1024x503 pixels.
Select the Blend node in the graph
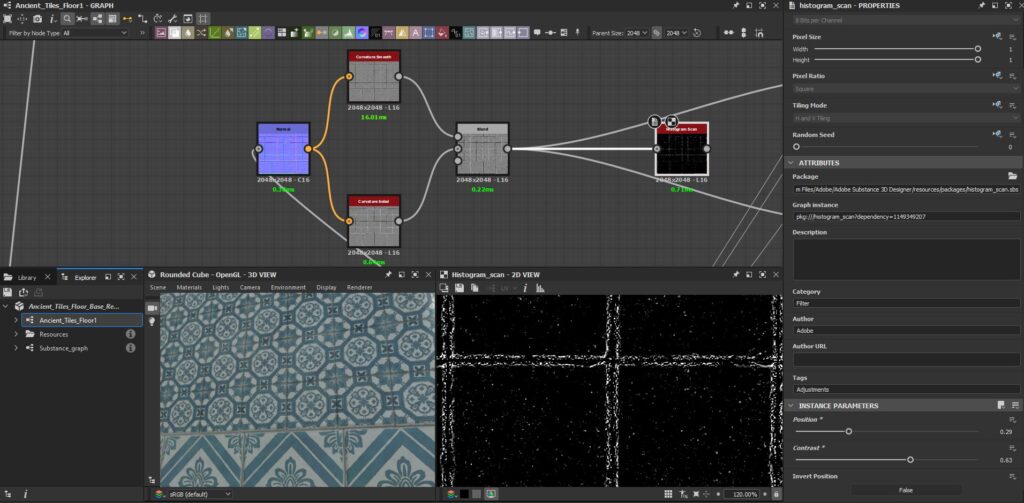point(482,149)
